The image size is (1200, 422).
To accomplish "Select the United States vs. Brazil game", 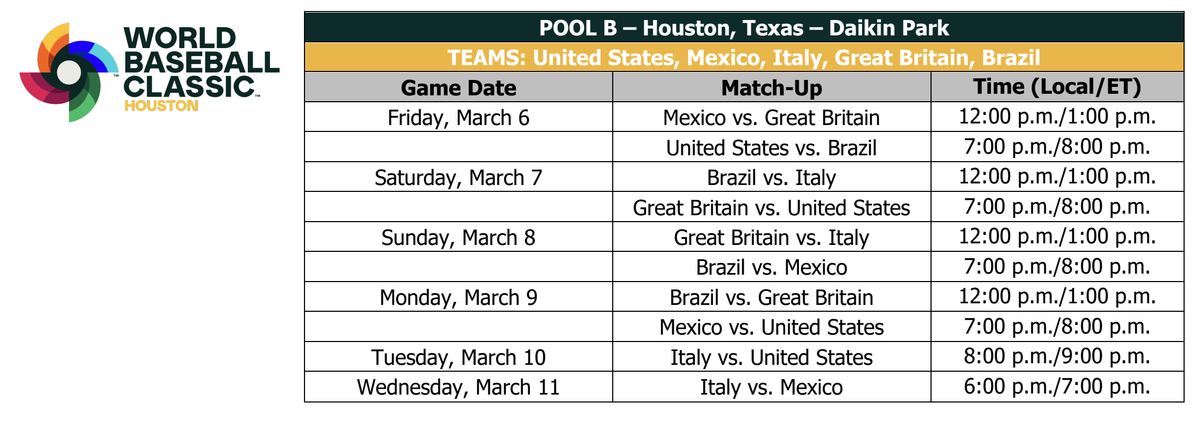I will [771, 148].
